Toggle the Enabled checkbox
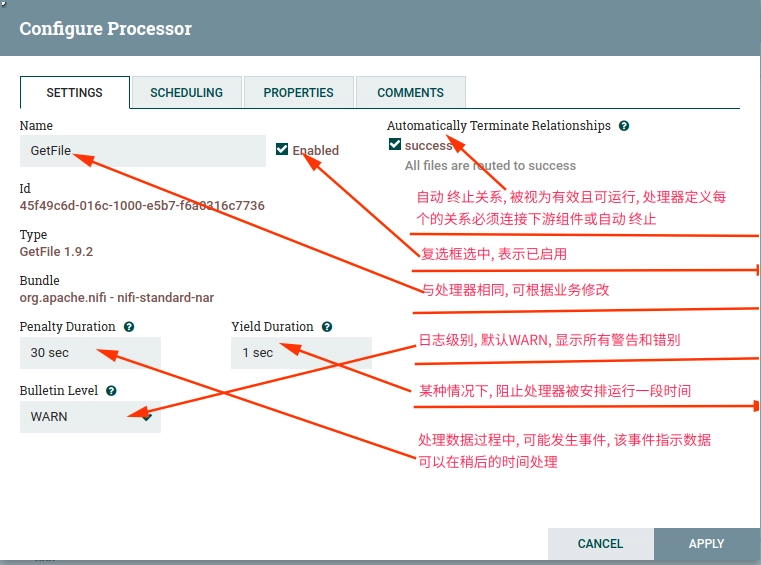 (x=282, y=149)
